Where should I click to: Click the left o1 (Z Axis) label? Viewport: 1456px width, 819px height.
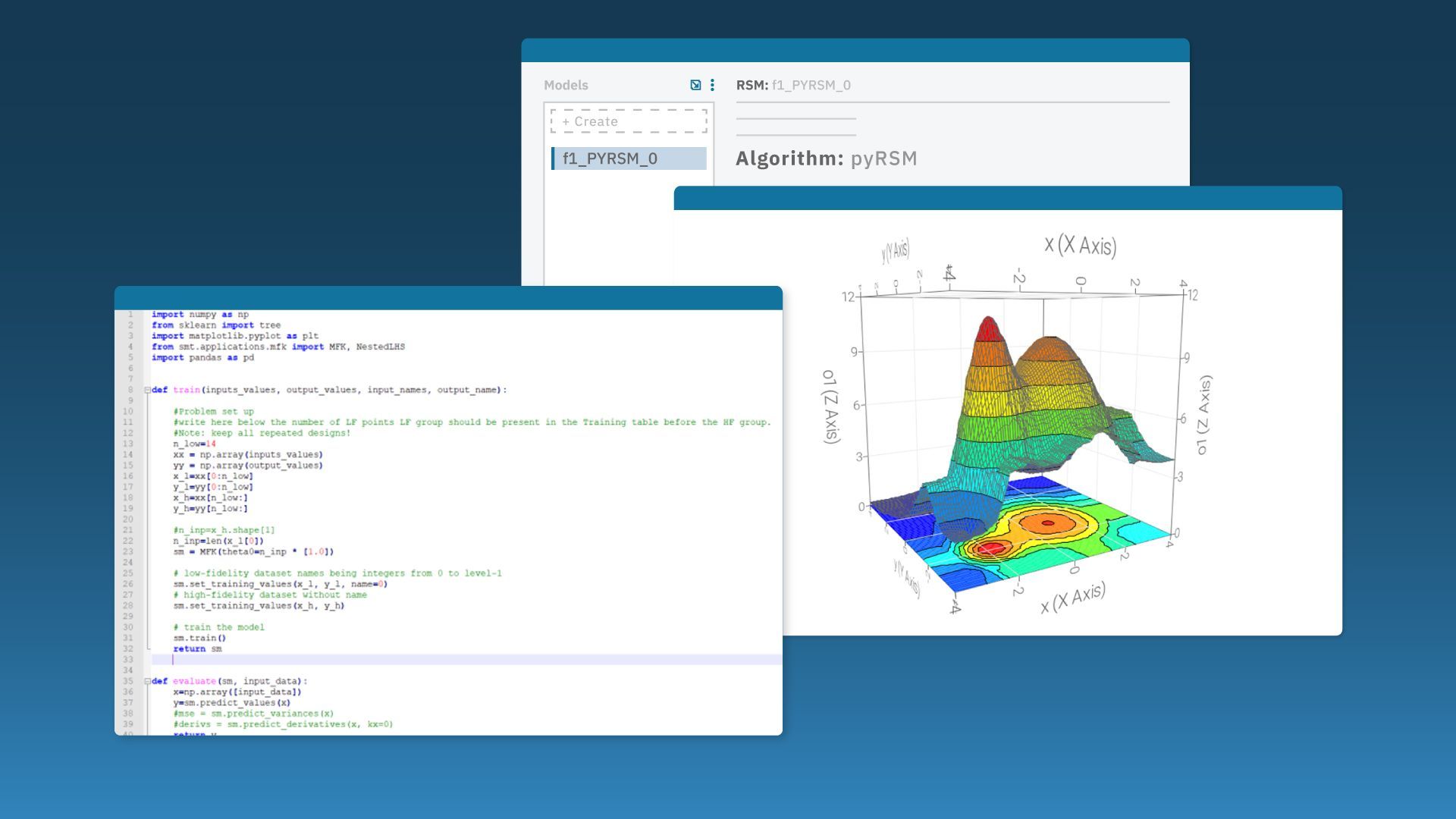coord(831,406)
